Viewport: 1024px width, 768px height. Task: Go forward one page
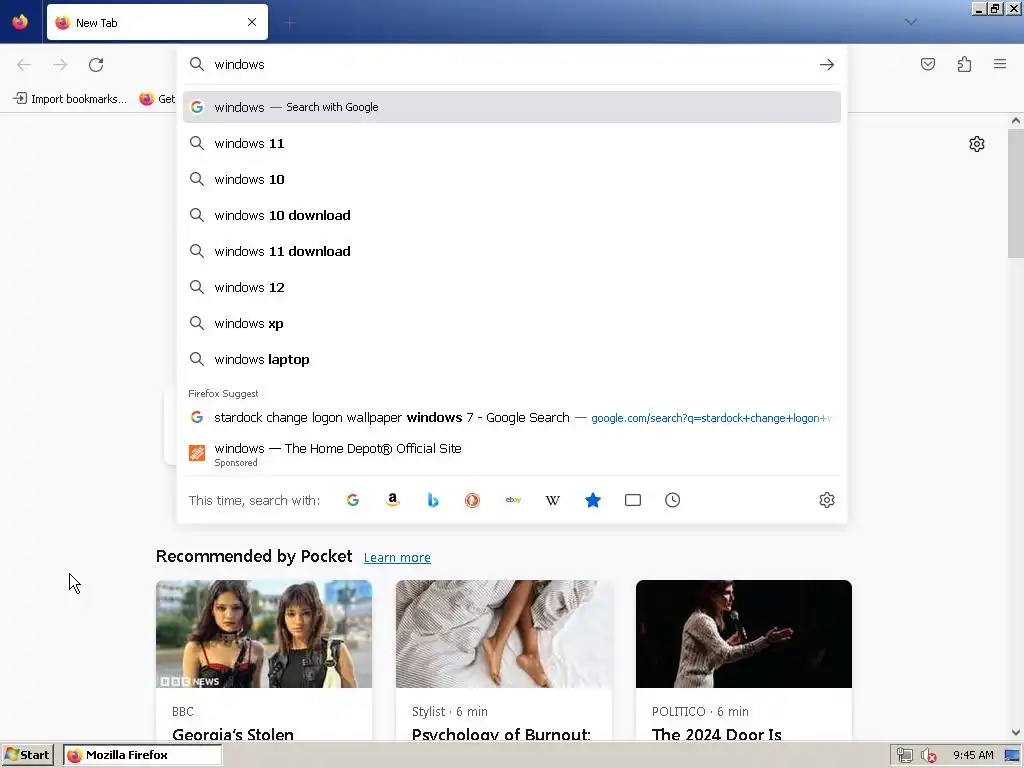coord(60,65)
